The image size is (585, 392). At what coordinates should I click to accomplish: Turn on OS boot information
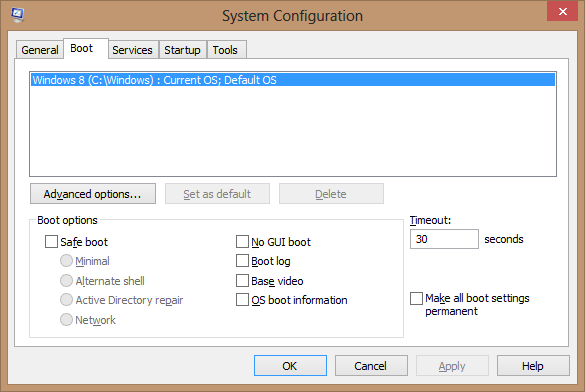[243, 300]
